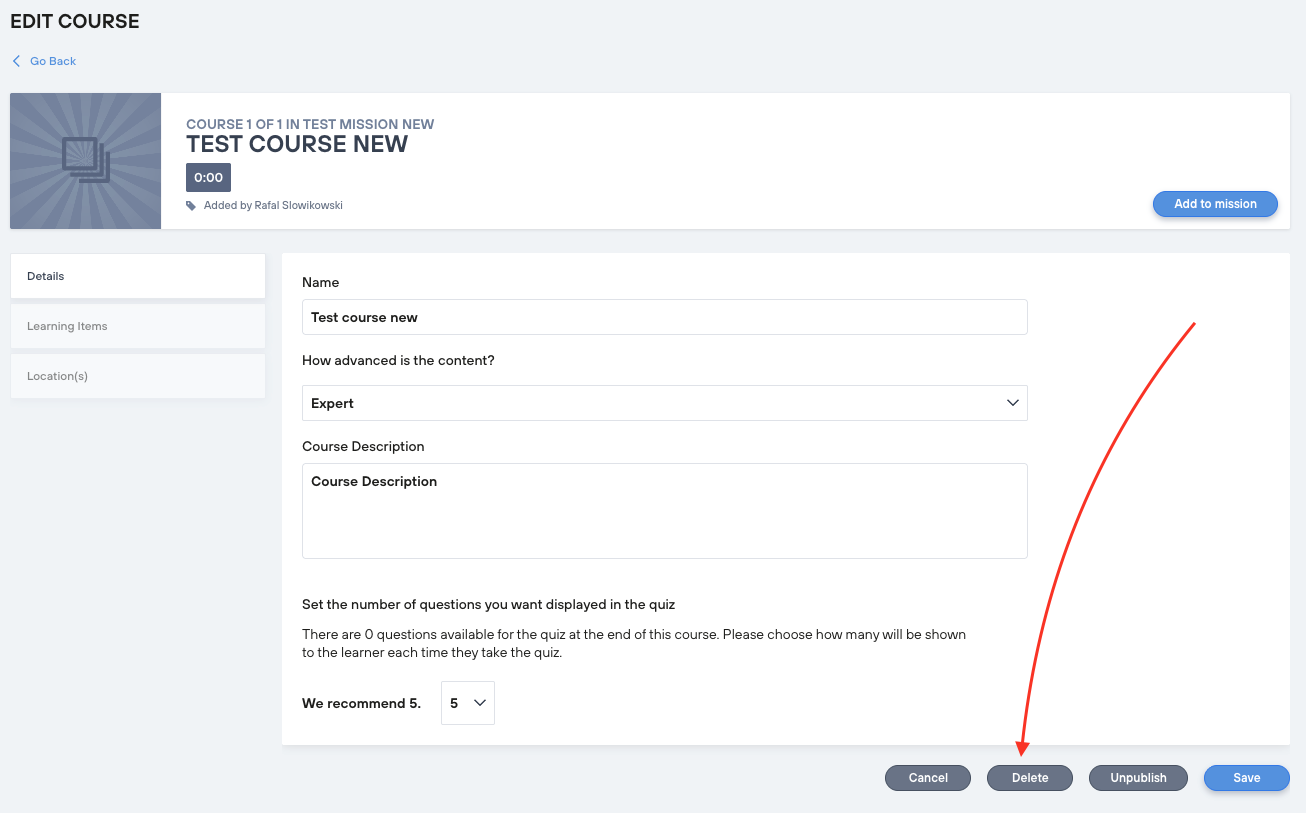Hit the Unpublish button

(1138, 778)
